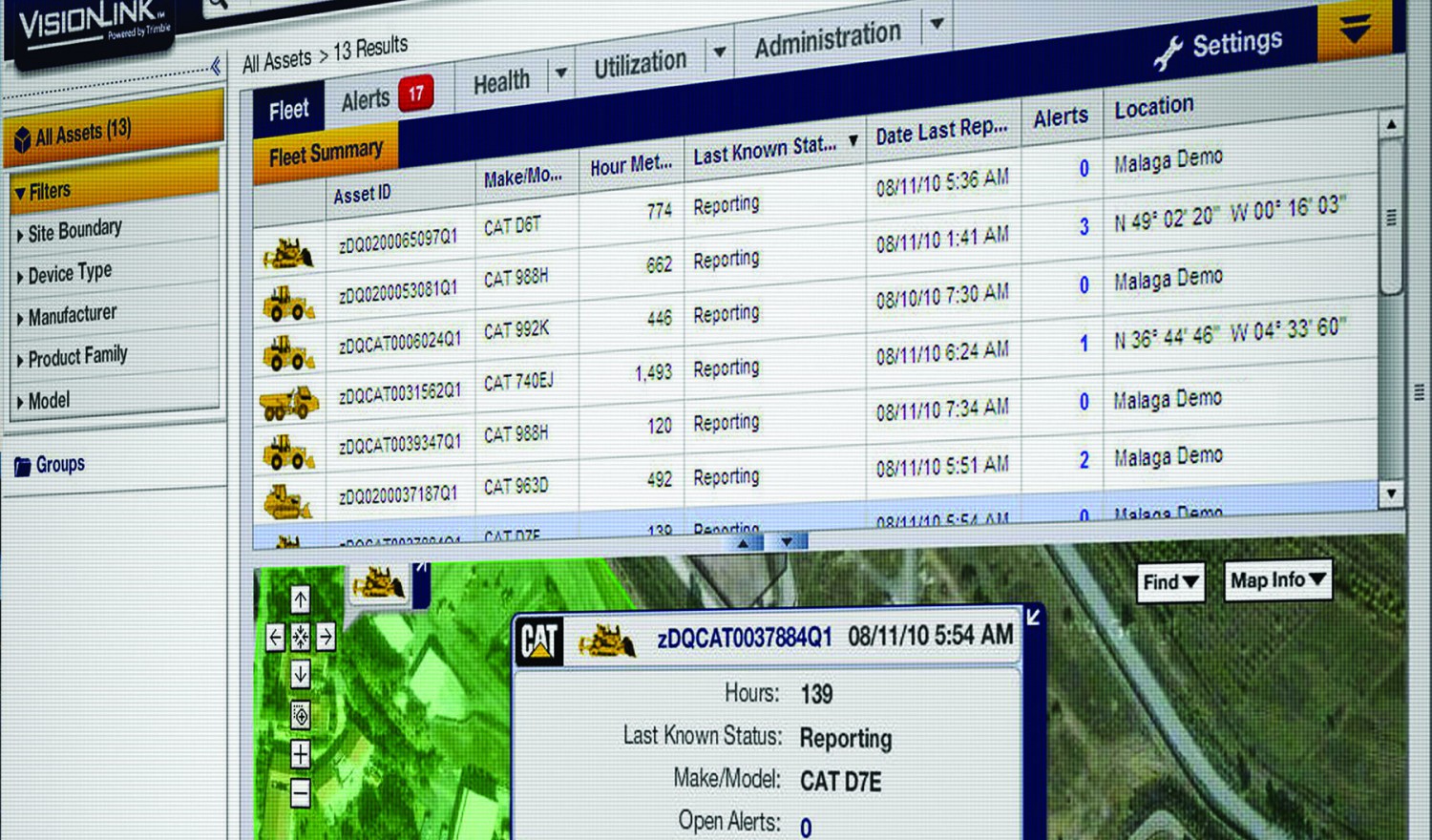The width and height of the screenshot is (1432, 840).
Task: Open the Map Info dropdown
Action: point(1277,580)
